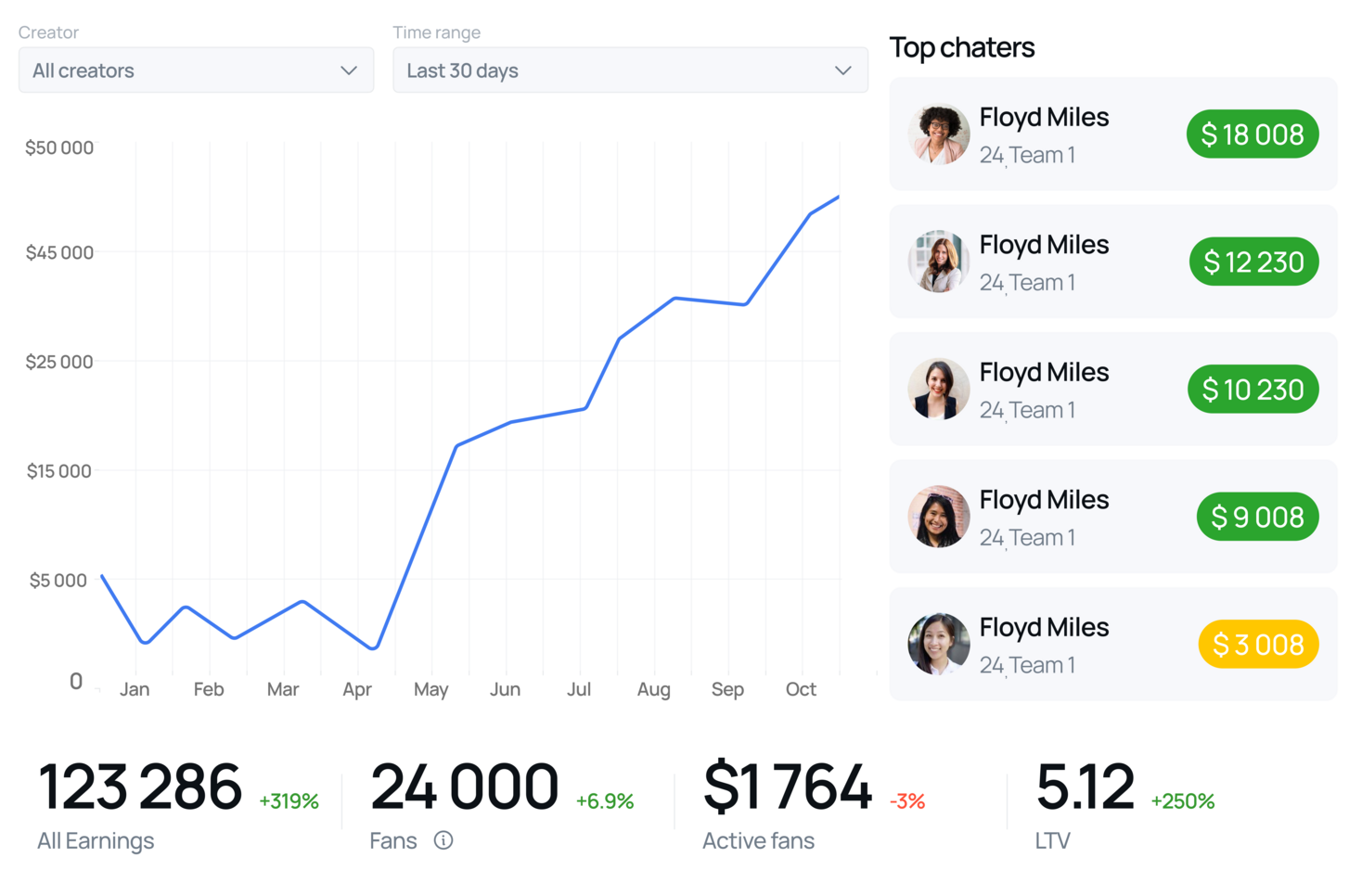Click the $9 008 earnings pill
This screenshot has height=896, width=1349.
(x=1258, y=517)
